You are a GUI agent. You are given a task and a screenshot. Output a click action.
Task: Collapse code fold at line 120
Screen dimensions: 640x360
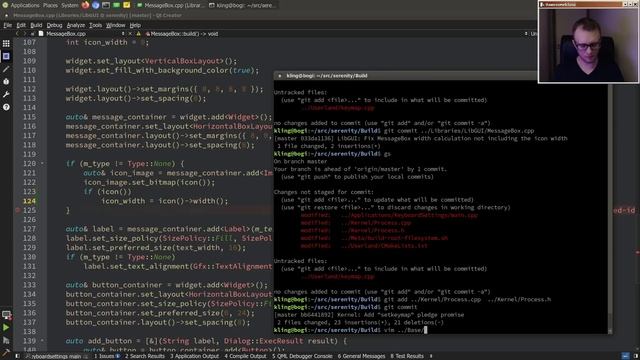[x=42, y=164]
